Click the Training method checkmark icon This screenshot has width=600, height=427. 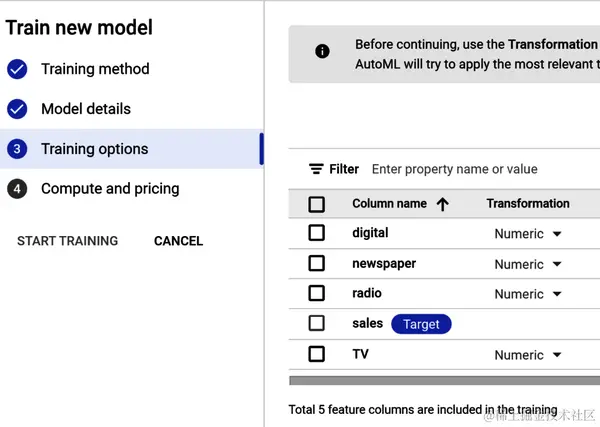tap(17, 69)
